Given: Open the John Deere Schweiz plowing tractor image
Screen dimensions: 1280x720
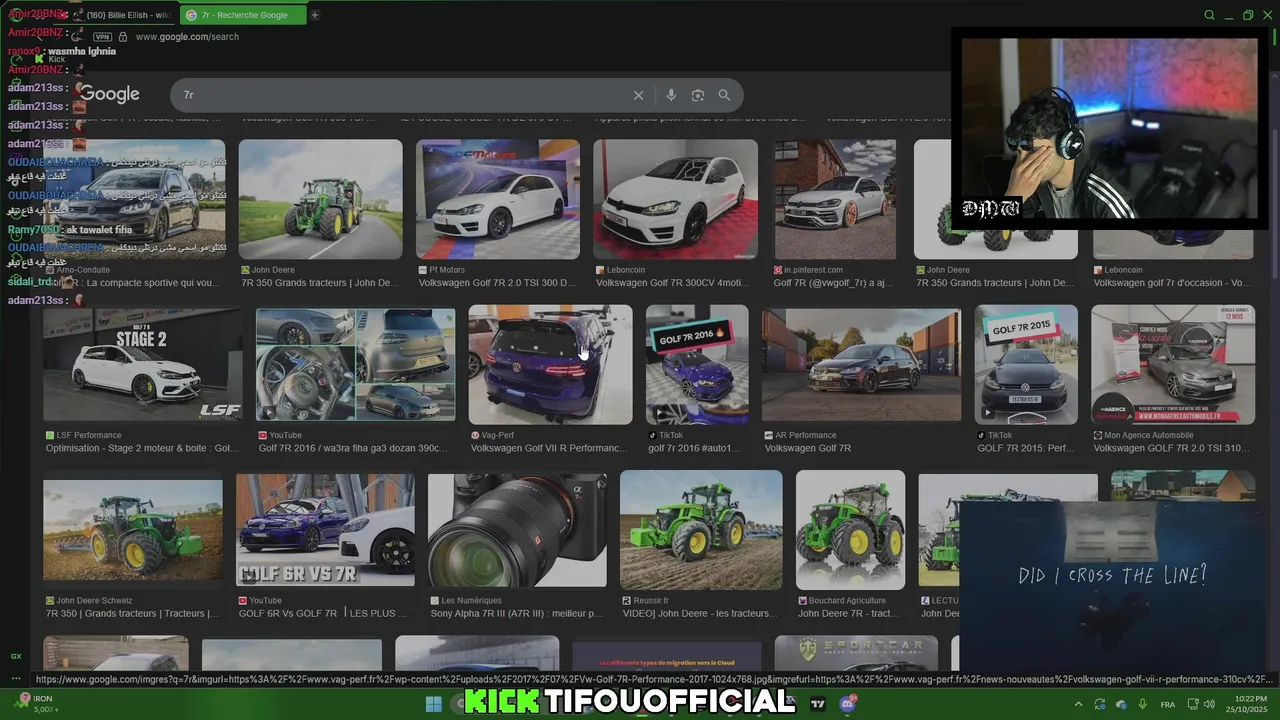Looking at the screenshot, I should [133, 530].
